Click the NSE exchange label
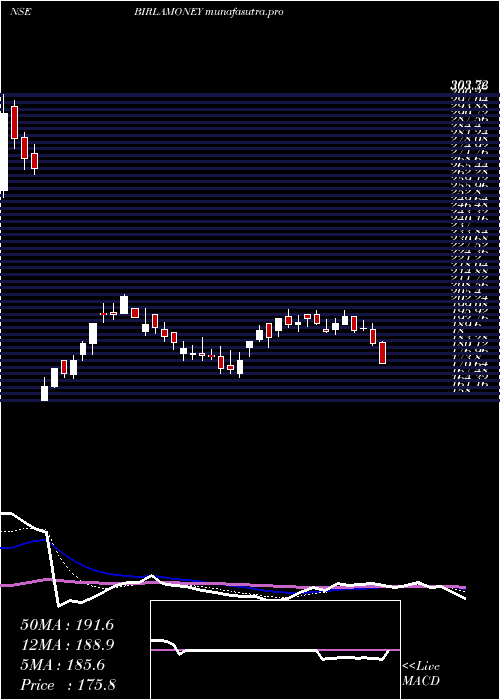 tap(20, 12)
